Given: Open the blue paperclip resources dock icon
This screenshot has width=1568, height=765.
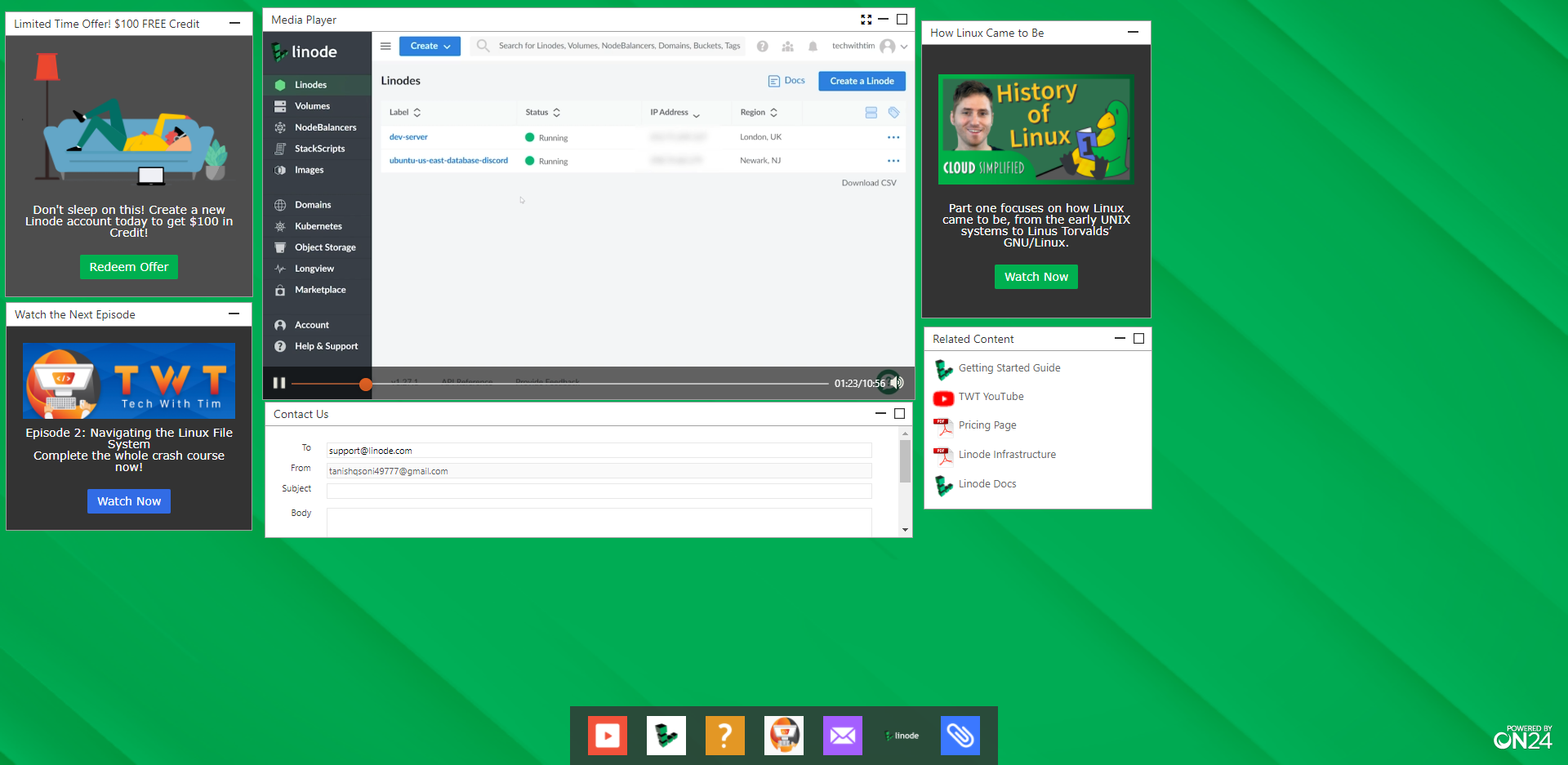Looking at the screenshot, I should [x=960, y=736].
